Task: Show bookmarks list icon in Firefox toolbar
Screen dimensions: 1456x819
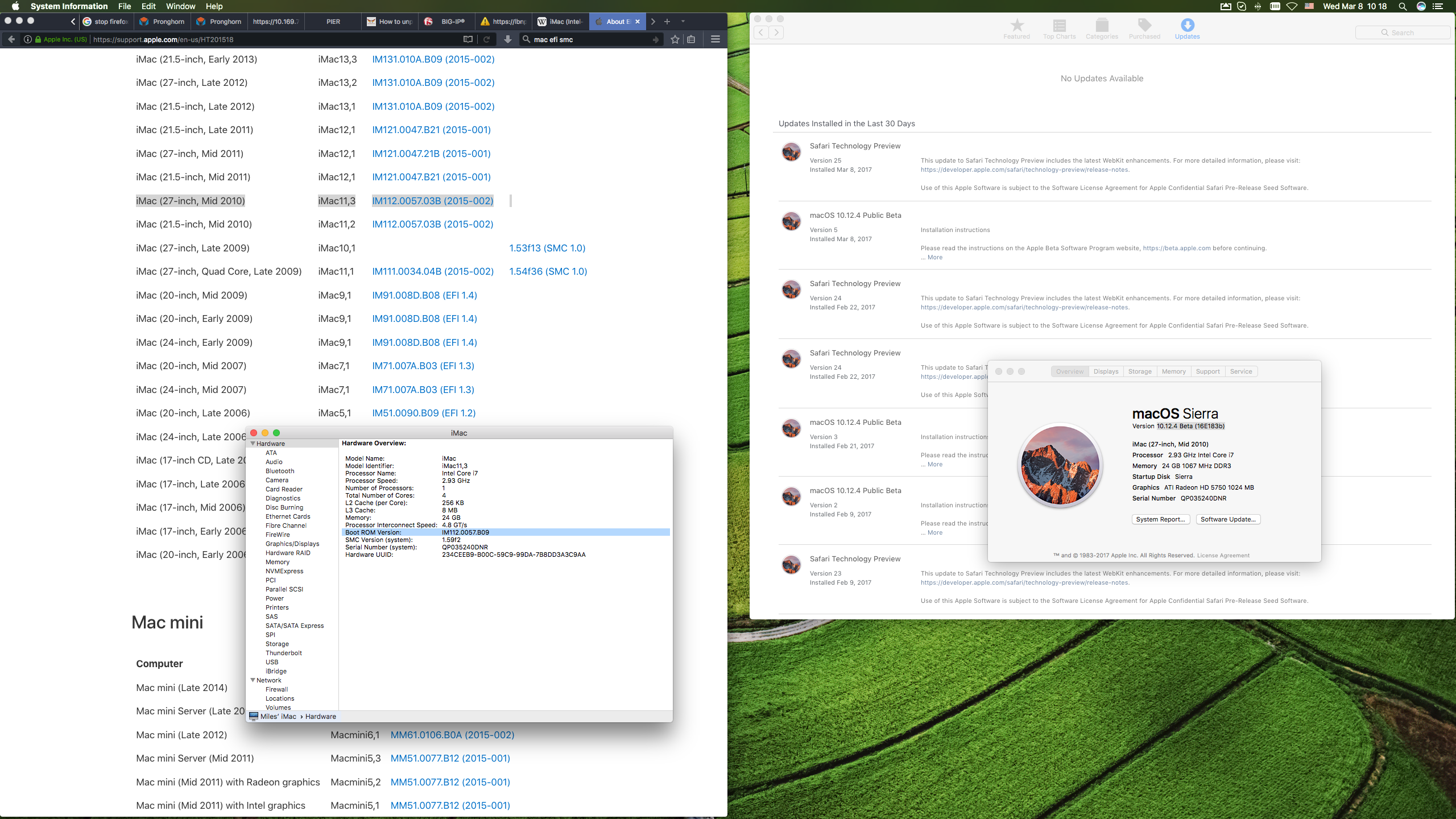Action: coord(691,39)
